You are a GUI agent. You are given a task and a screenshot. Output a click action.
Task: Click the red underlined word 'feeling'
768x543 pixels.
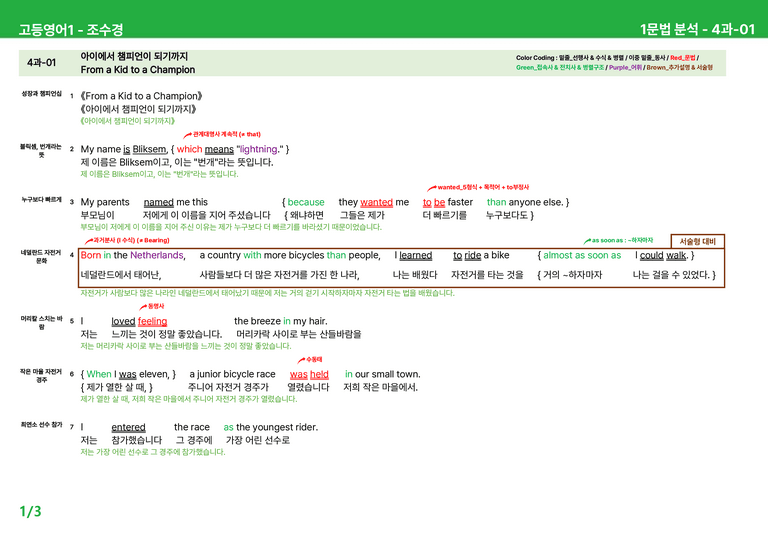coord(152,321)
